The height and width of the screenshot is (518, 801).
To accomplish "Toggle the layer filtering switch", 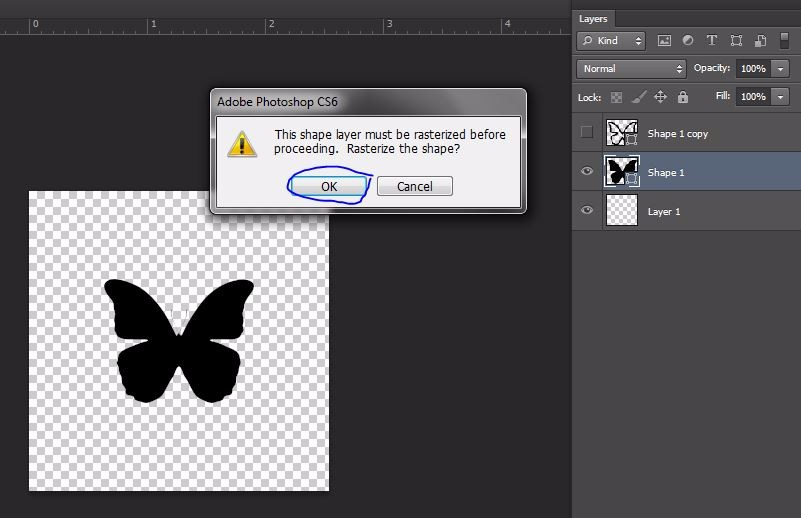I will (785, 40).
